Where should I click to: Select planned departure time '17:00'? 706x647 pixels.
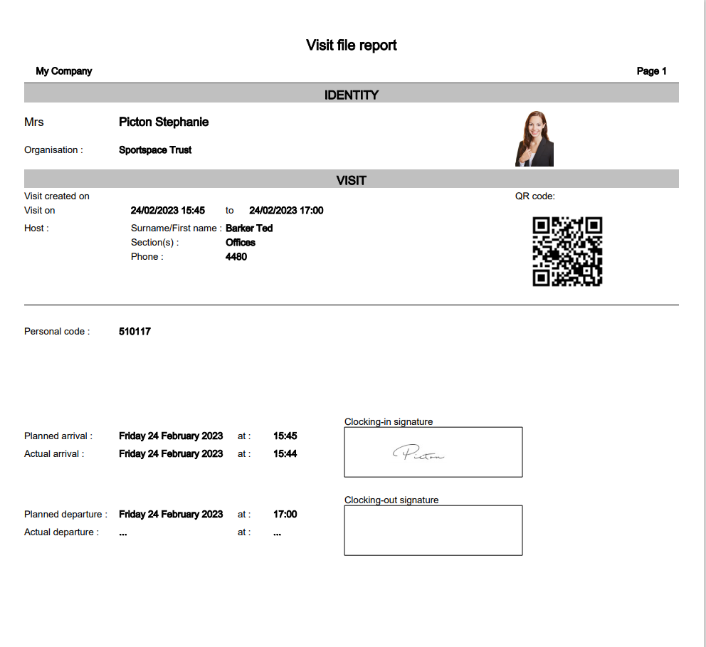(x=285, y=514)
